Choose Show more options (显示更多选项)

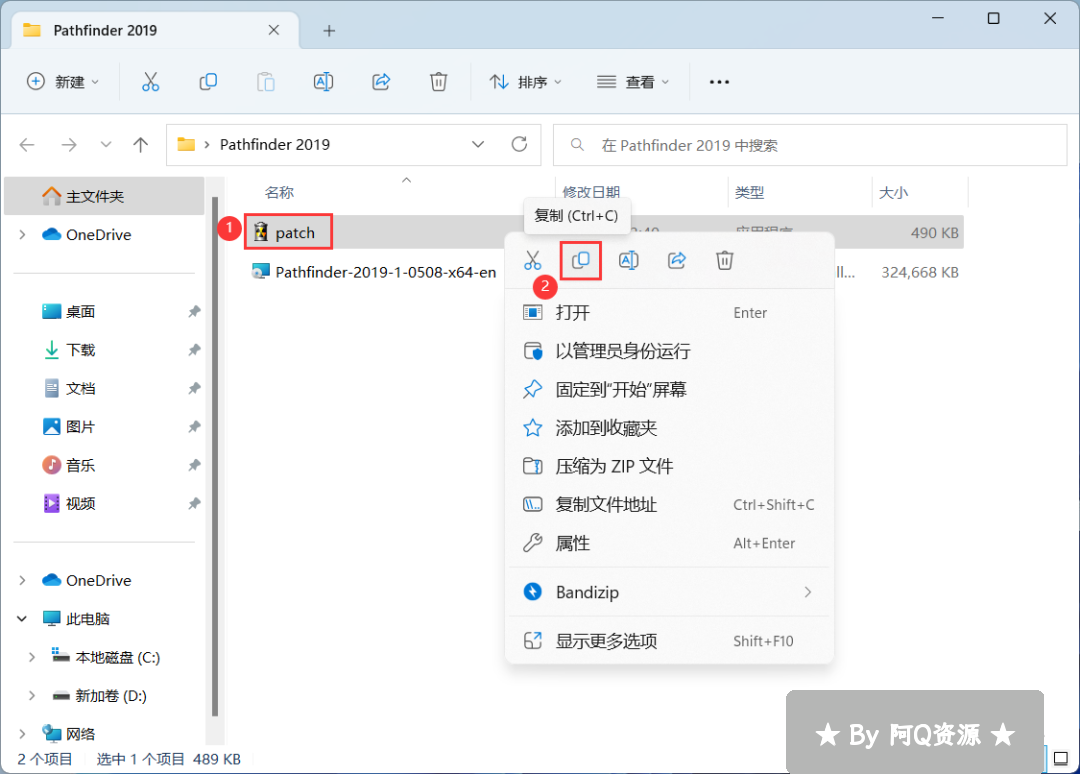pyautogui.click(x=669, y=641)
